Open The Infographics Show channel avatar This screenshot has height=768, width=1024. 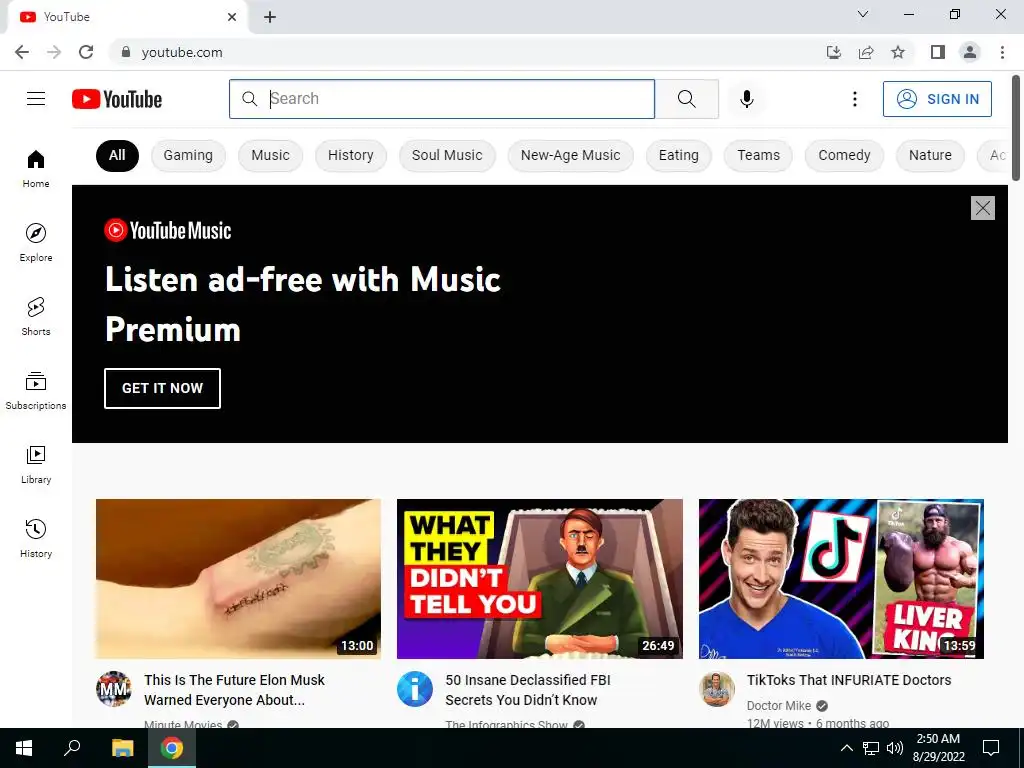coord(415,689)
